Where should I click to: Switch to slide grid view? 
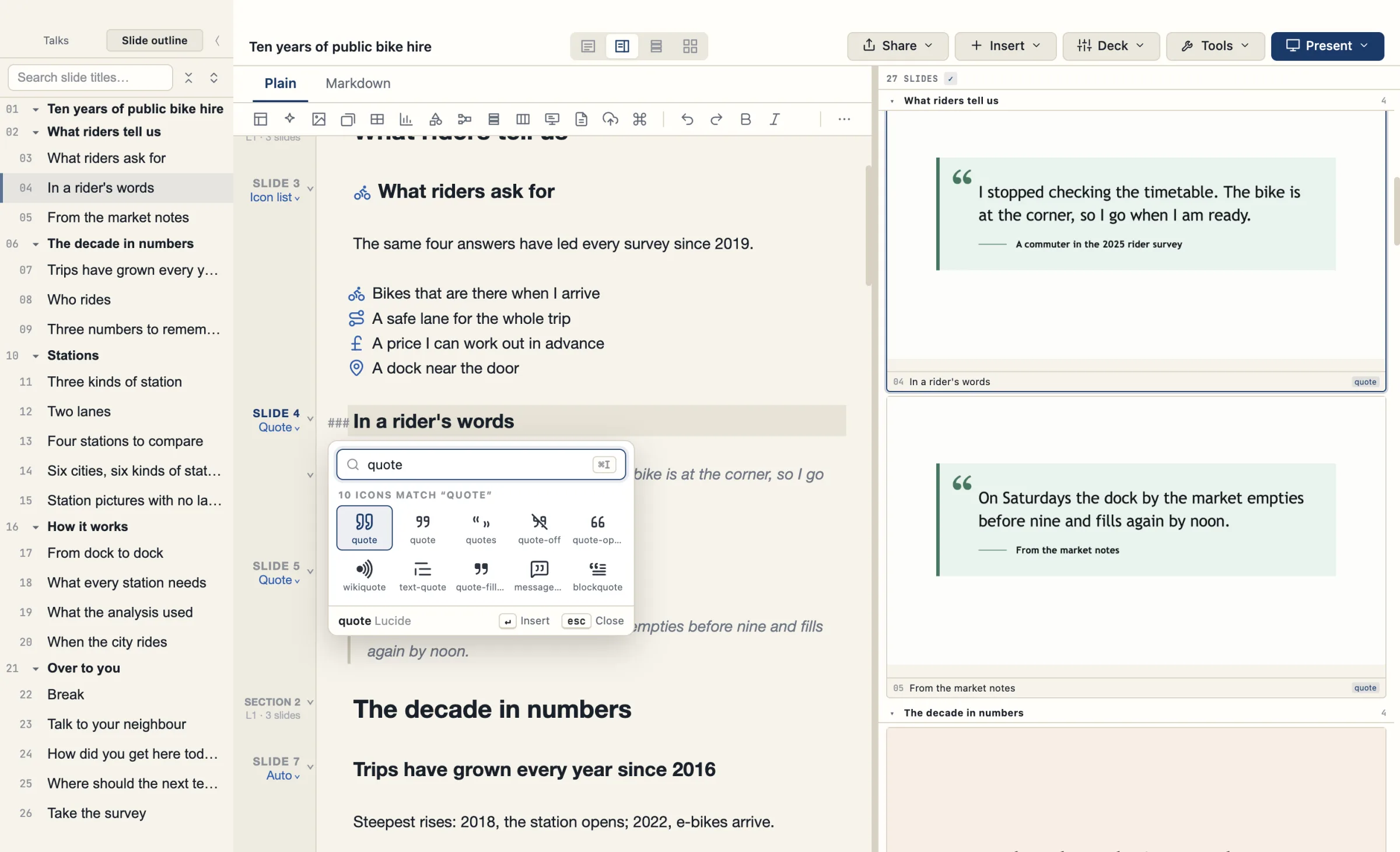coord(690,46)
